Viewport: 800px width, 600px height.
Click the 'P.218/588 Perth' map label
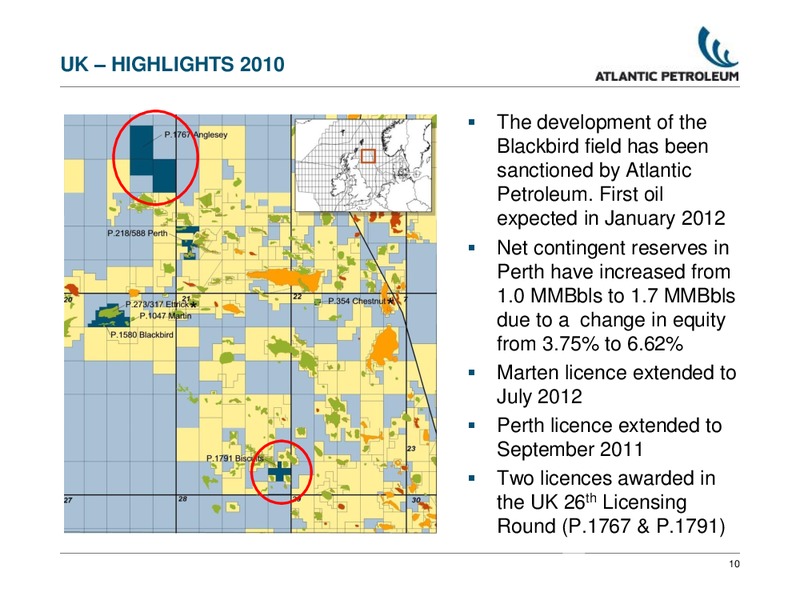click(137, 233)
